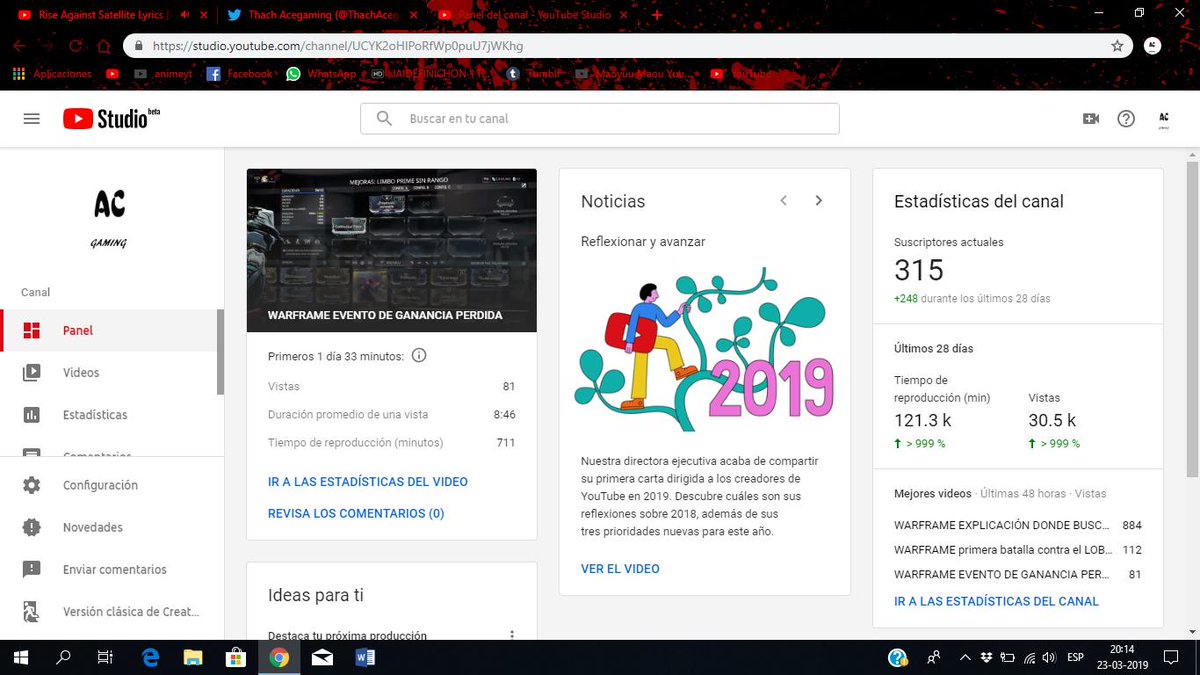Open the Mail app from the taskbar
Viewport: 1200px width, 675px height.
pyautogui.click(x=322, y=657)
